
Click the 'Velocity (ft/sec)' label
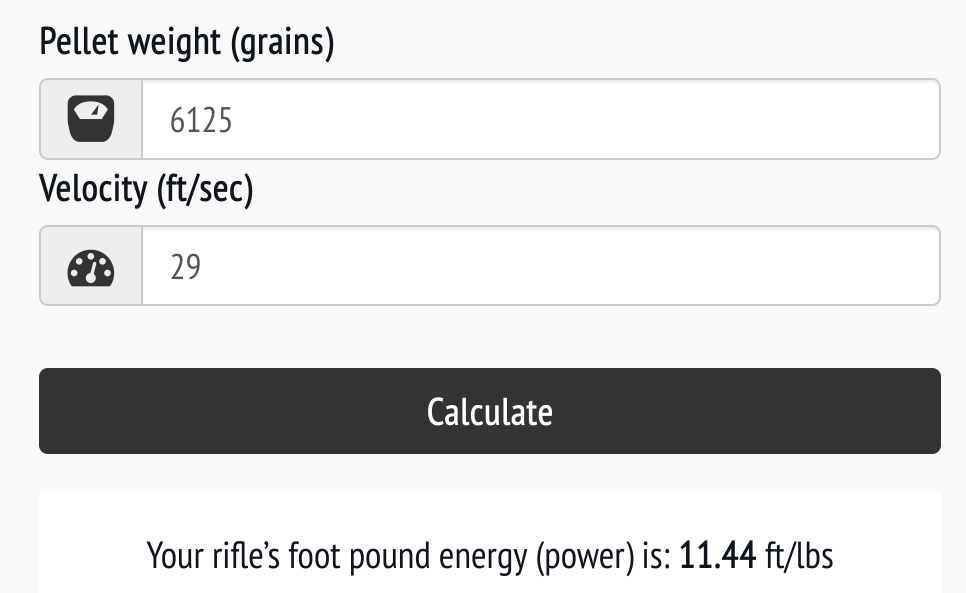pos(146,188)
